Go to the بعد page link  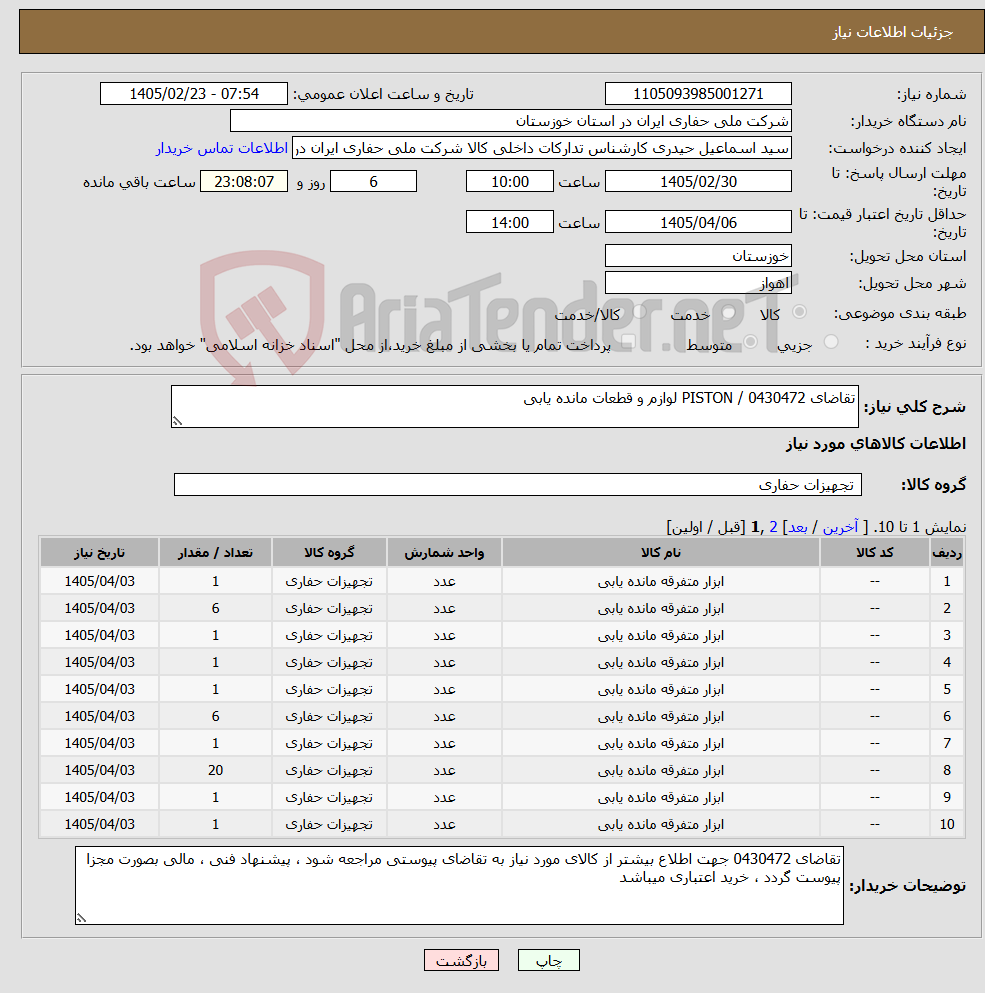tap(797, 527)
